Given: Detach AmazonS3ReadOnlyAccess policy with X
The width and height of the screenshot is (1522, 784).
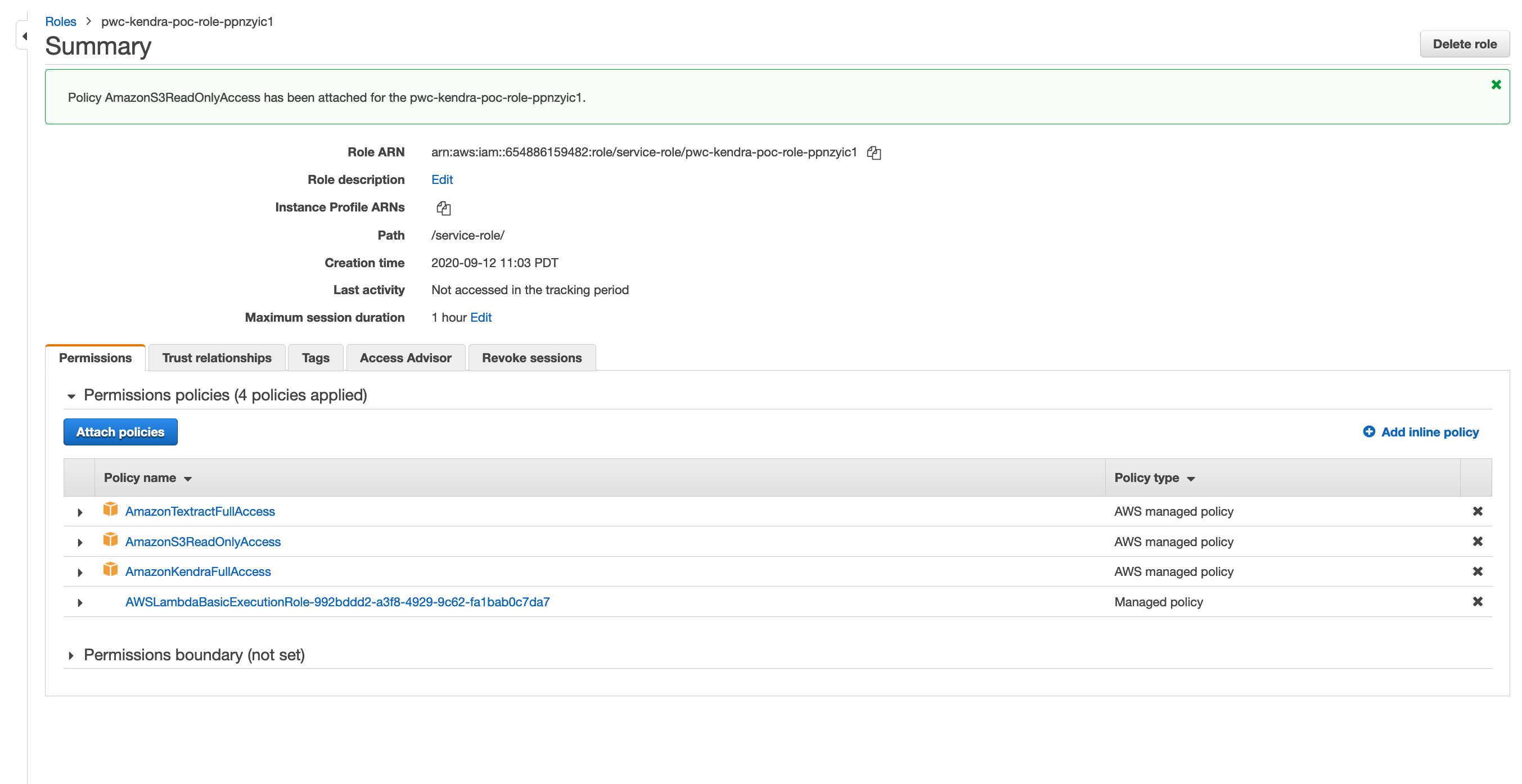Looking at the screenshot, I should pos(1477,541).
